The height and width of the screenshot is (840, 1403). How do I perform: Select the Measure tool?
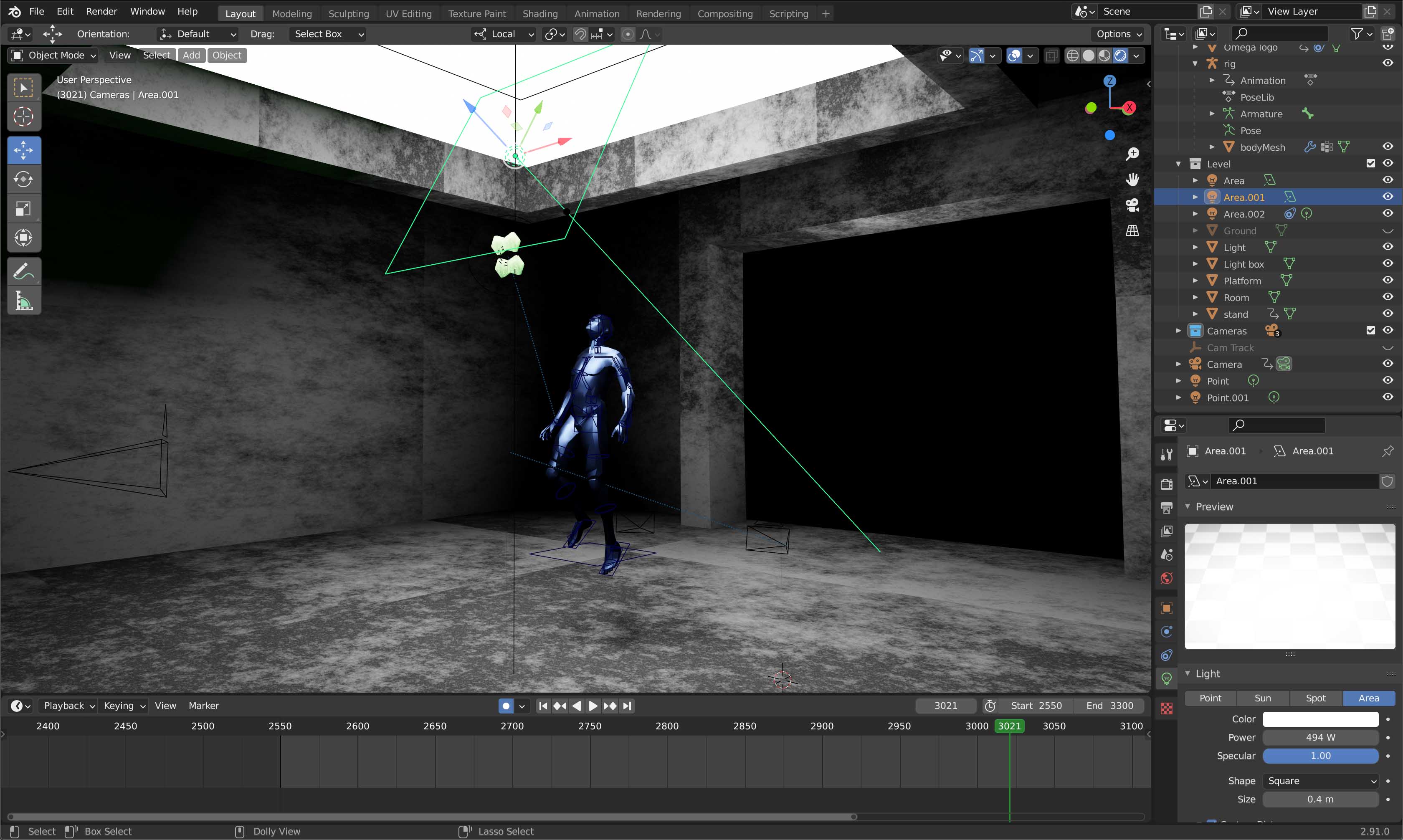coord(23,301)
